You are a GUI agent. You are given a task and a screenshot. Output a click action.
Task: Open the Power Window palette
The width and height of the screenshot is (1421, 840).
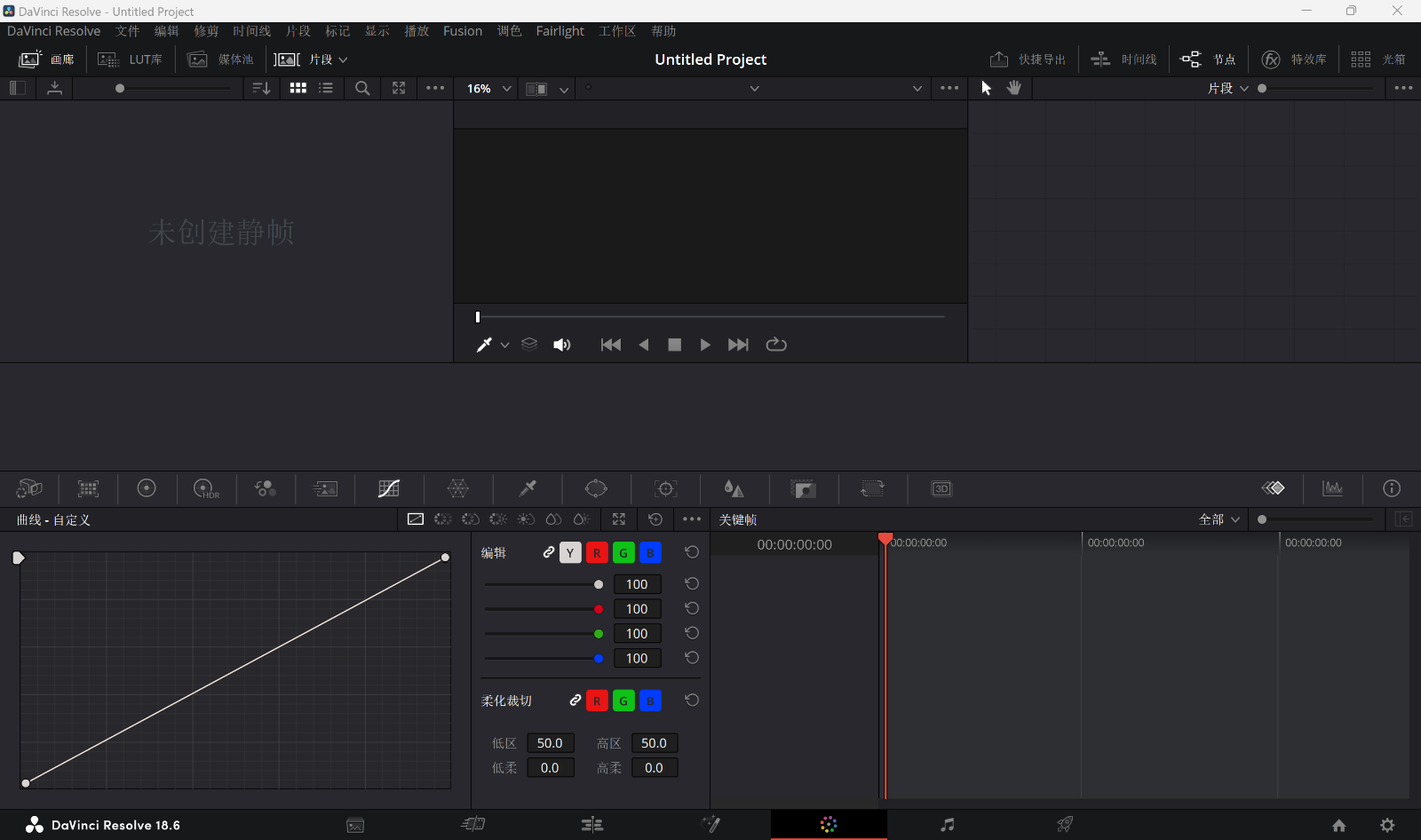click(596, 488)
